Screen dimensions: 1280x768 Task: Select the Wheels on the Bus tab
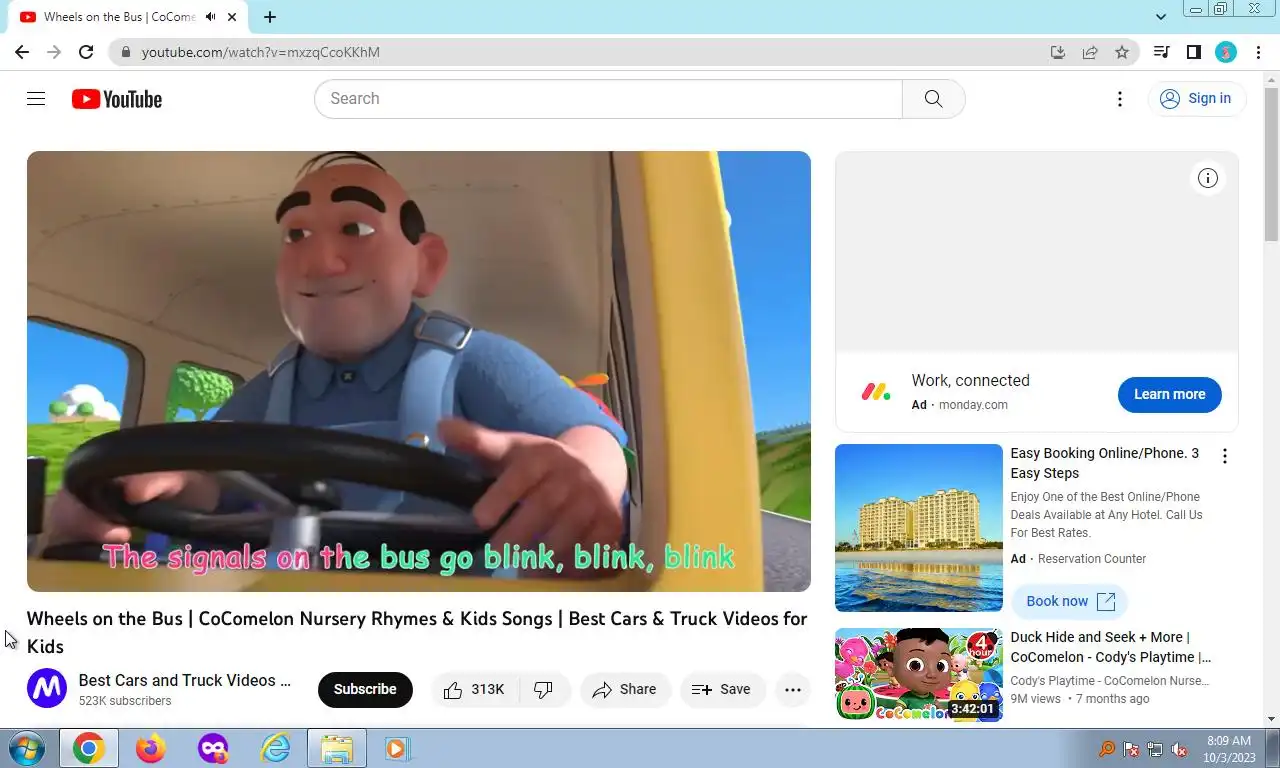click(x=129, y=17)
